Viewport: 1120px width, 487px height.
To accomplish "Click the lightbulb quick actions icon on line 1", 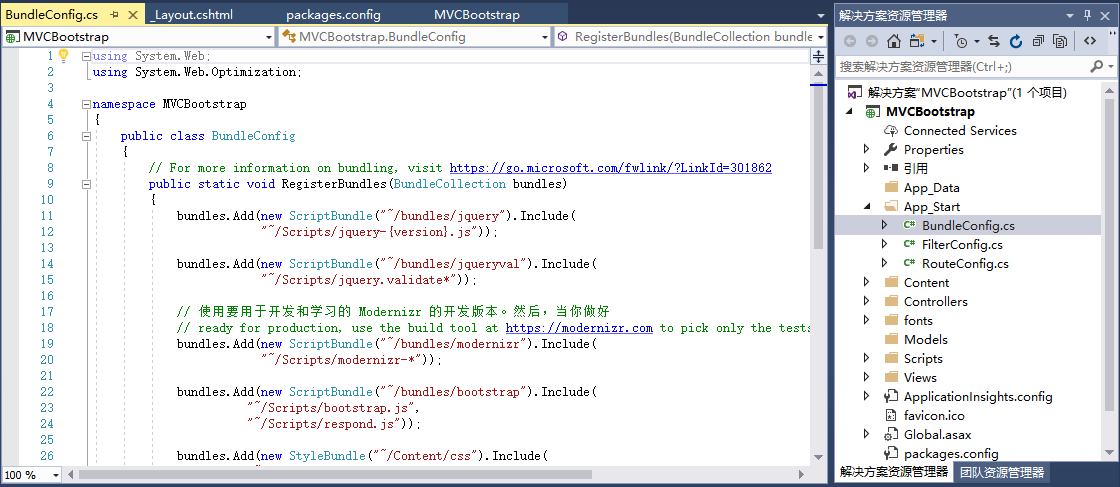I will 63,56.
